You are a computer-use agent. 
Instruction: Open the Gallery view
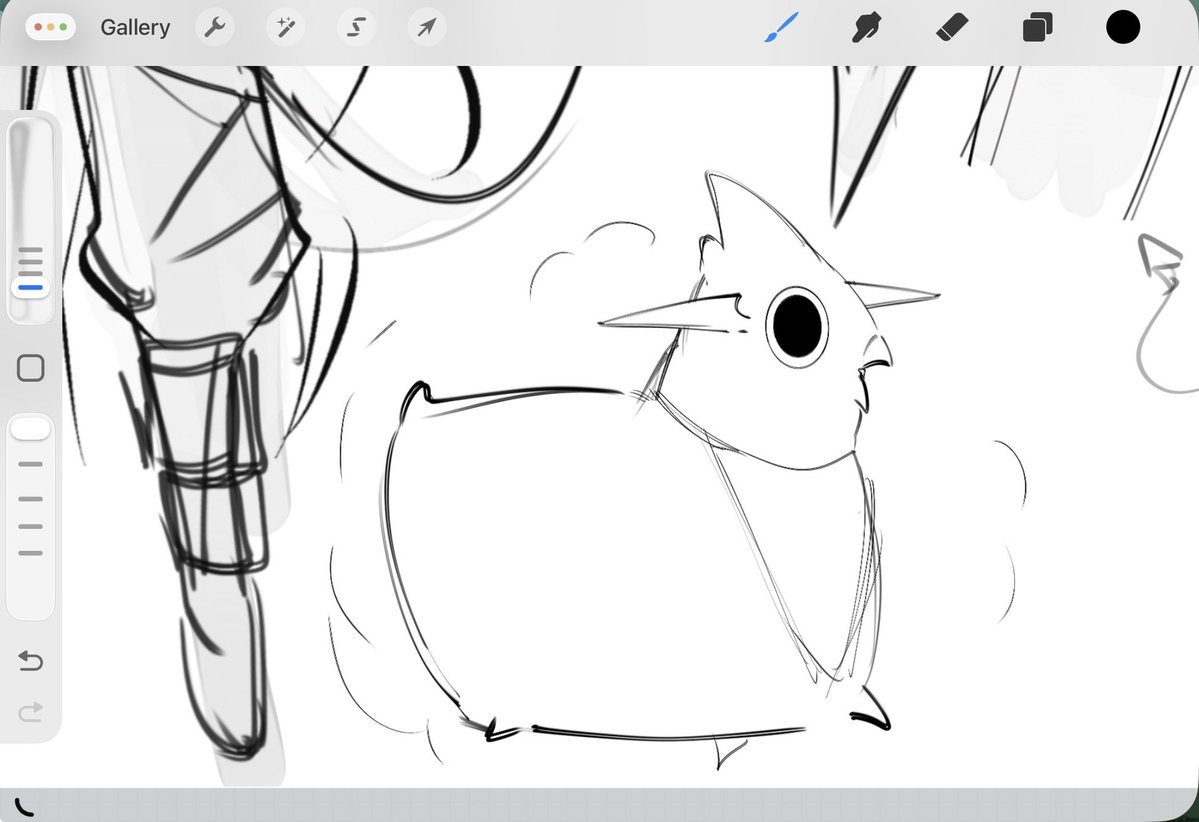pyautogui.click(x=135, y=28)
